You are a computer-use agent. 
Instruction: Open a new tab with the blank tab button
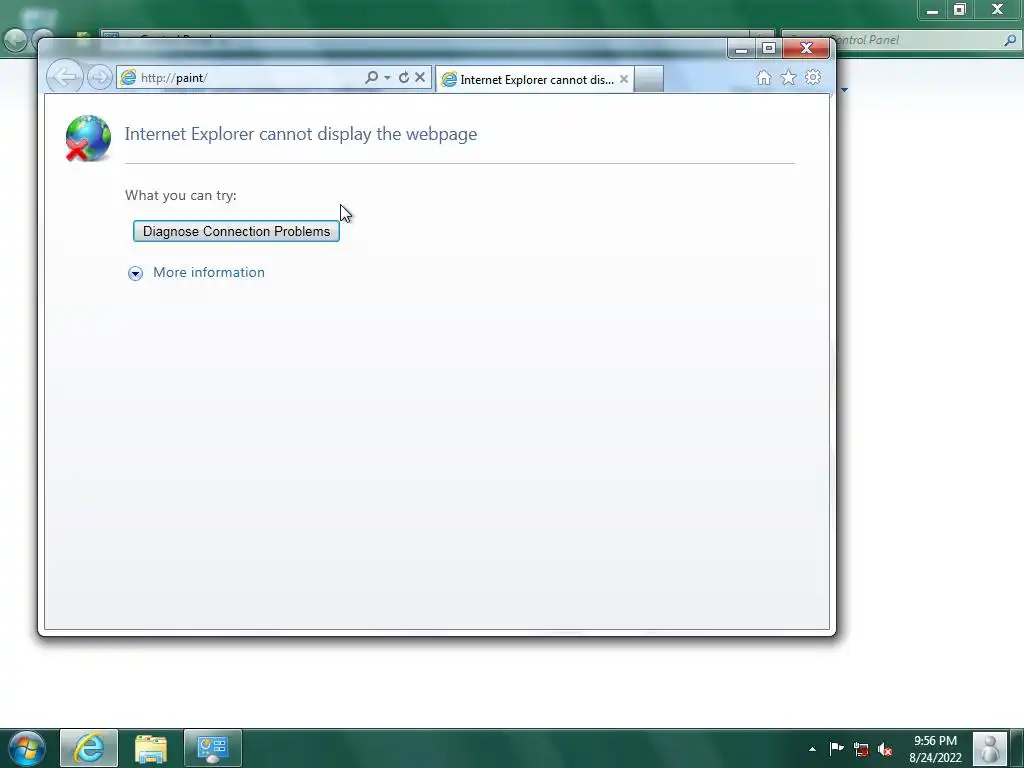648,80
